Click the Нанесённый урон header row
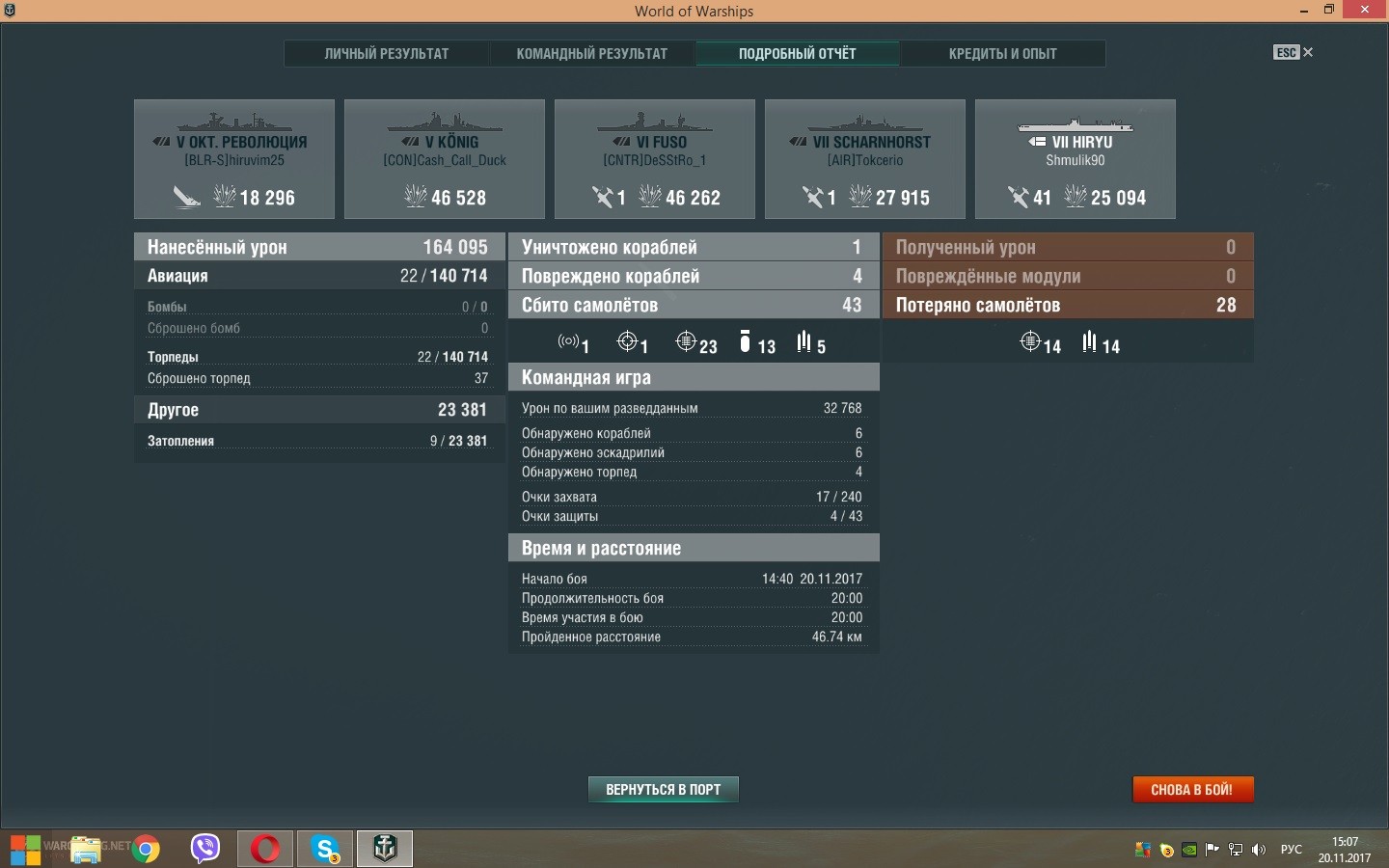 click(319, 247)
